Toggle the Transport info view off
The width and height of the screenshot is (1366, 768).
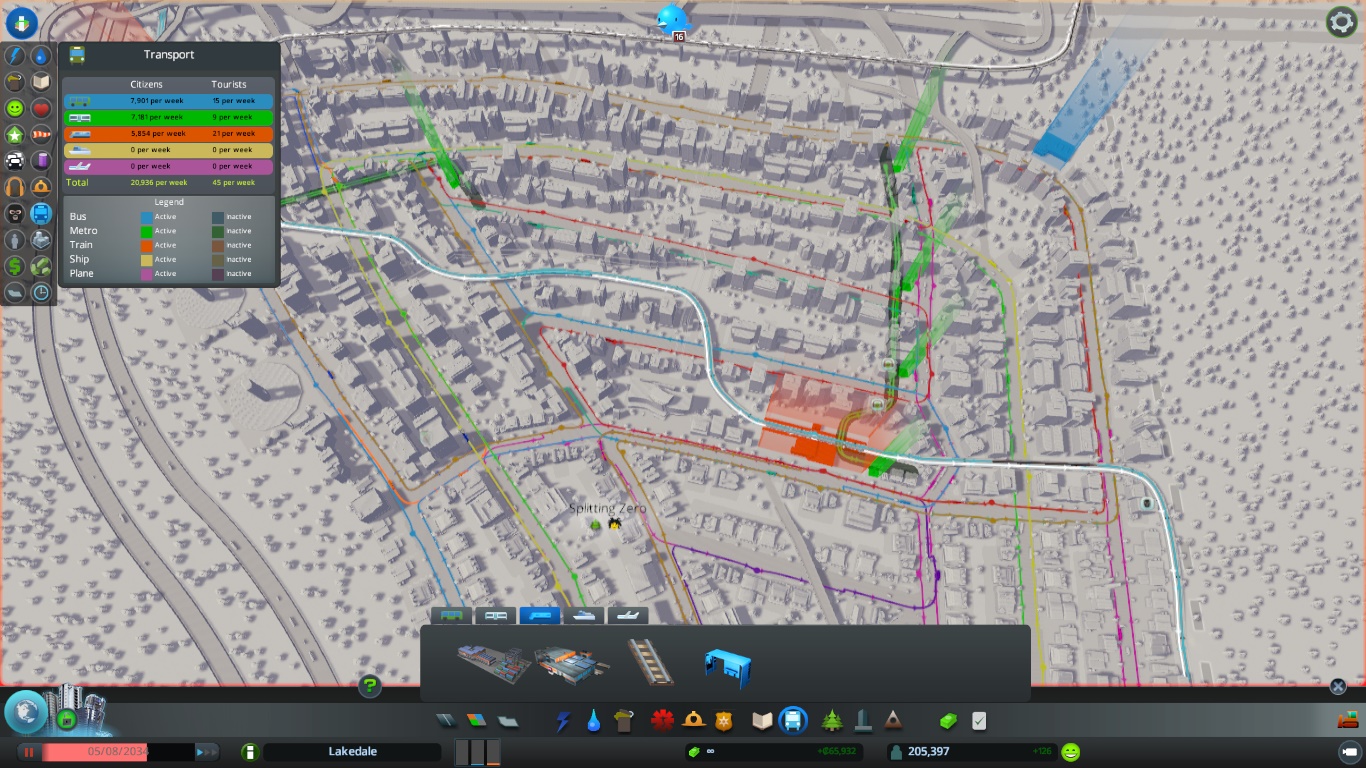(x=41, y=213)
